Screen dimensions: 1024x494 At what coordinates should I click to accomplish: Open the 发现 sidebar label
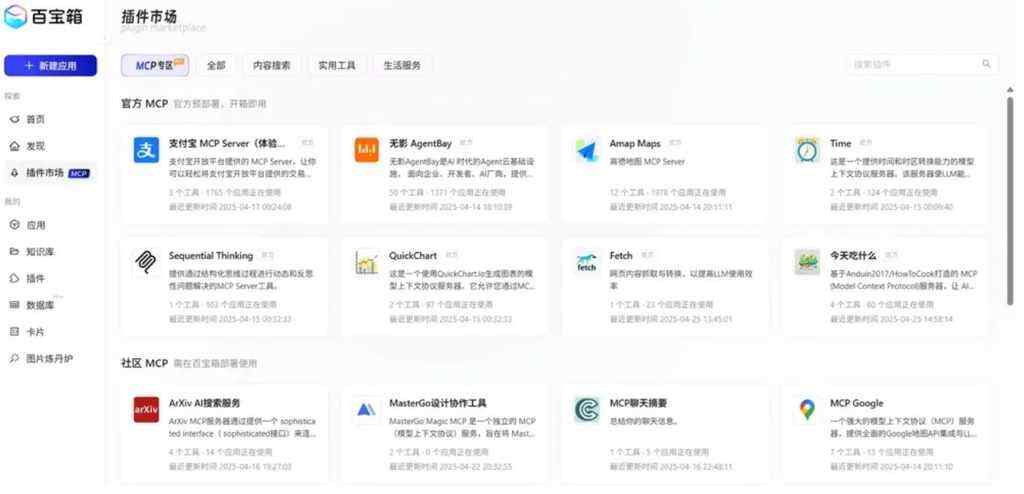(36, 146)
